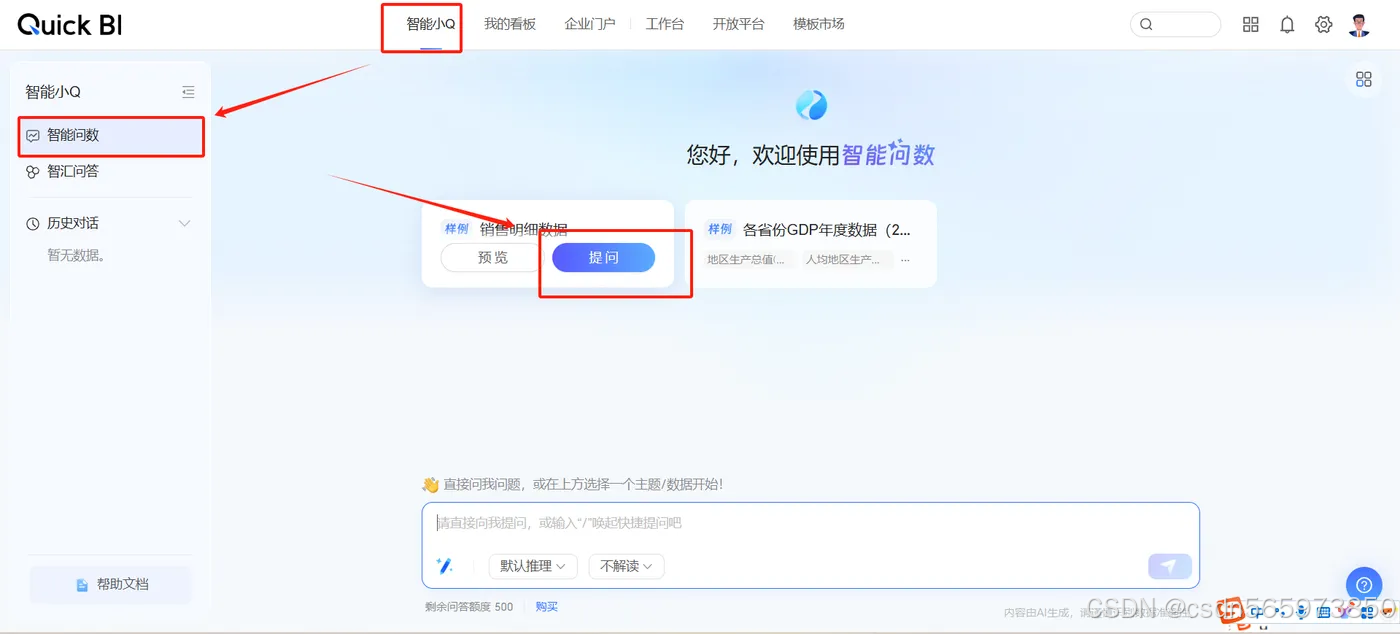Click the AI magic wand icon near input
The image size is (1400, 634).
(444, 566)
